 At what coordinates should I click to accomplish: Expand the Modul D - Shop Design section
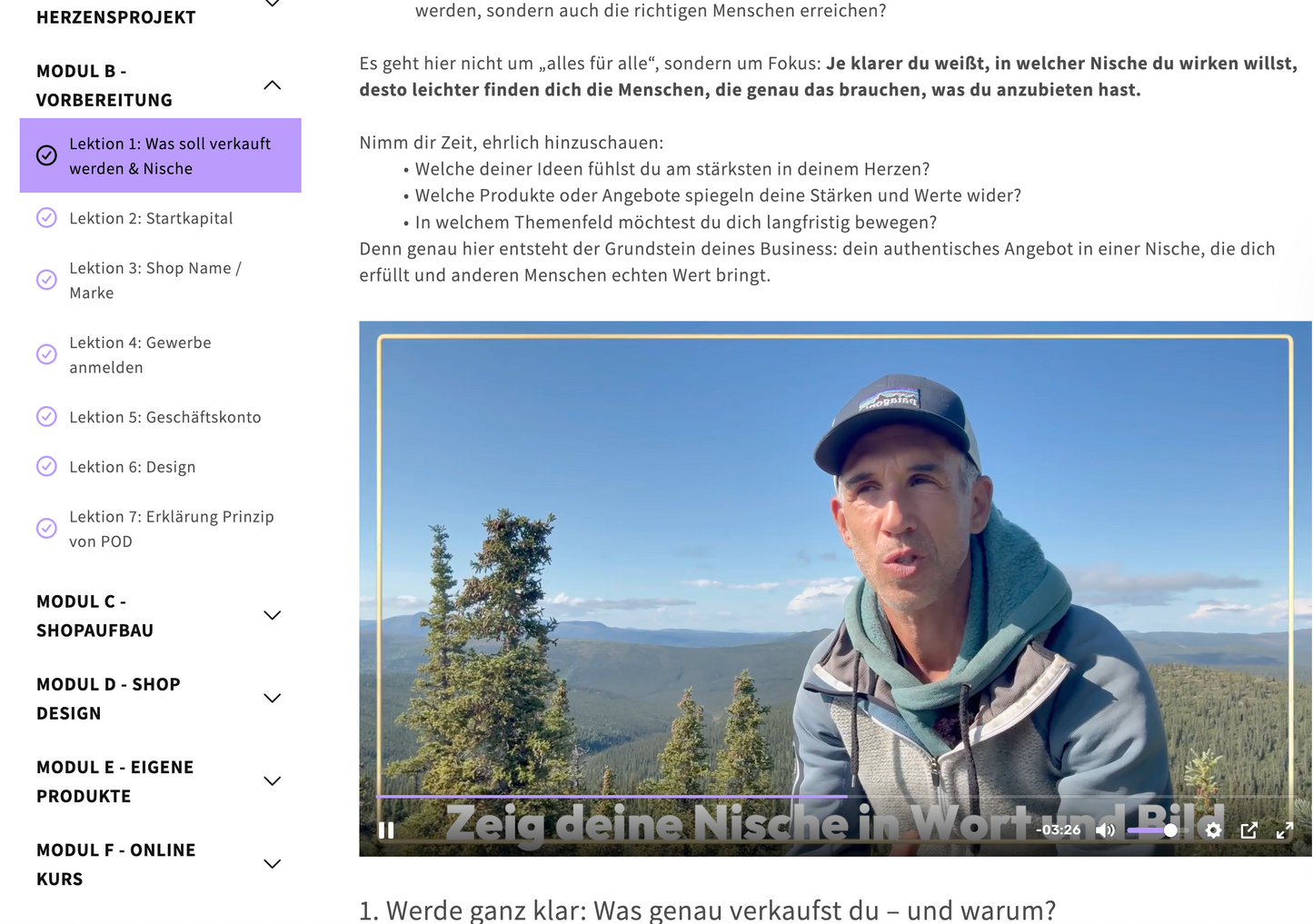click(272, 698)
